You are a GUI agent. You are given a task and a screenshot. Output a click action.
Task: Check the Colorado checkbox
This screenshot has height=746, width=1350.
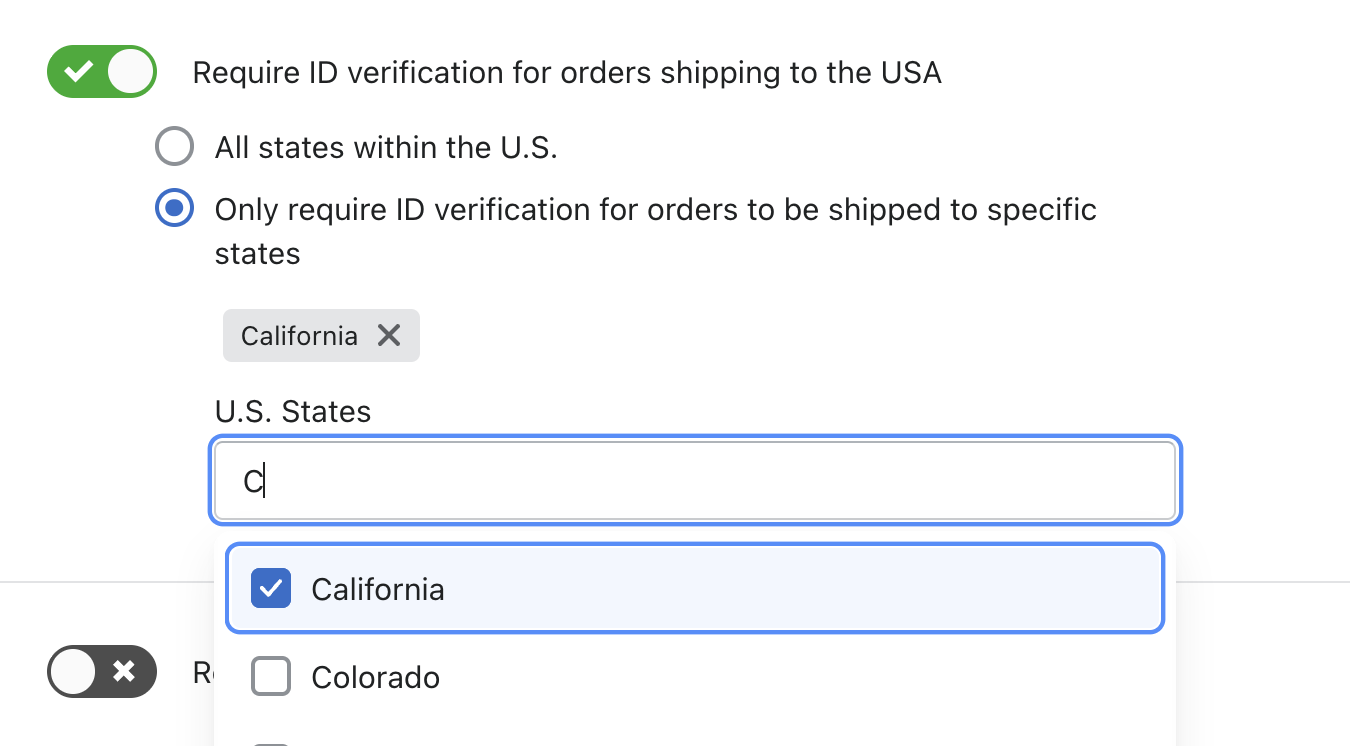pyautogui.click(x=270, y=676)
